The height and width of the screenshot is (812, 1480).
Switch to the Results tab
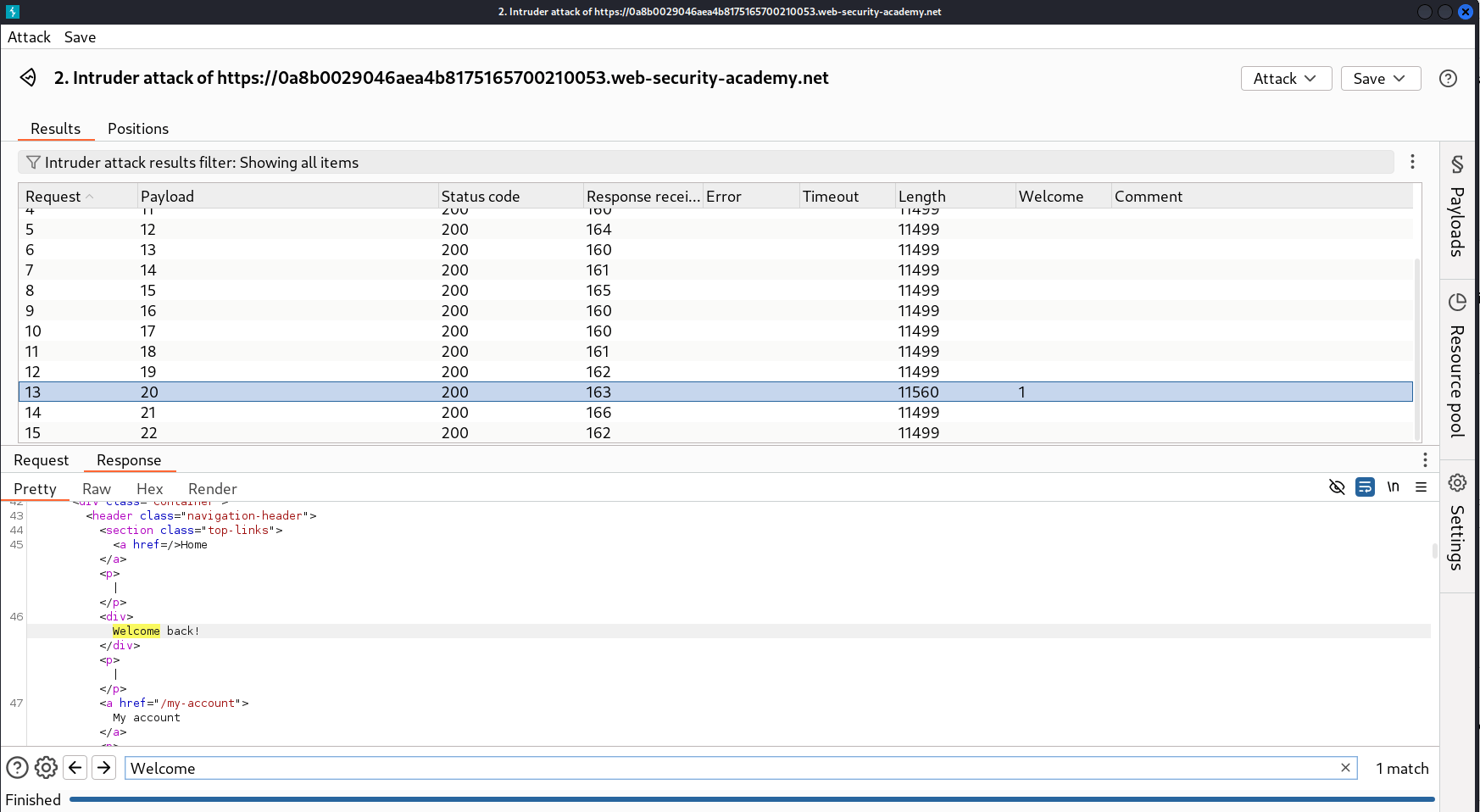(56, 129)
